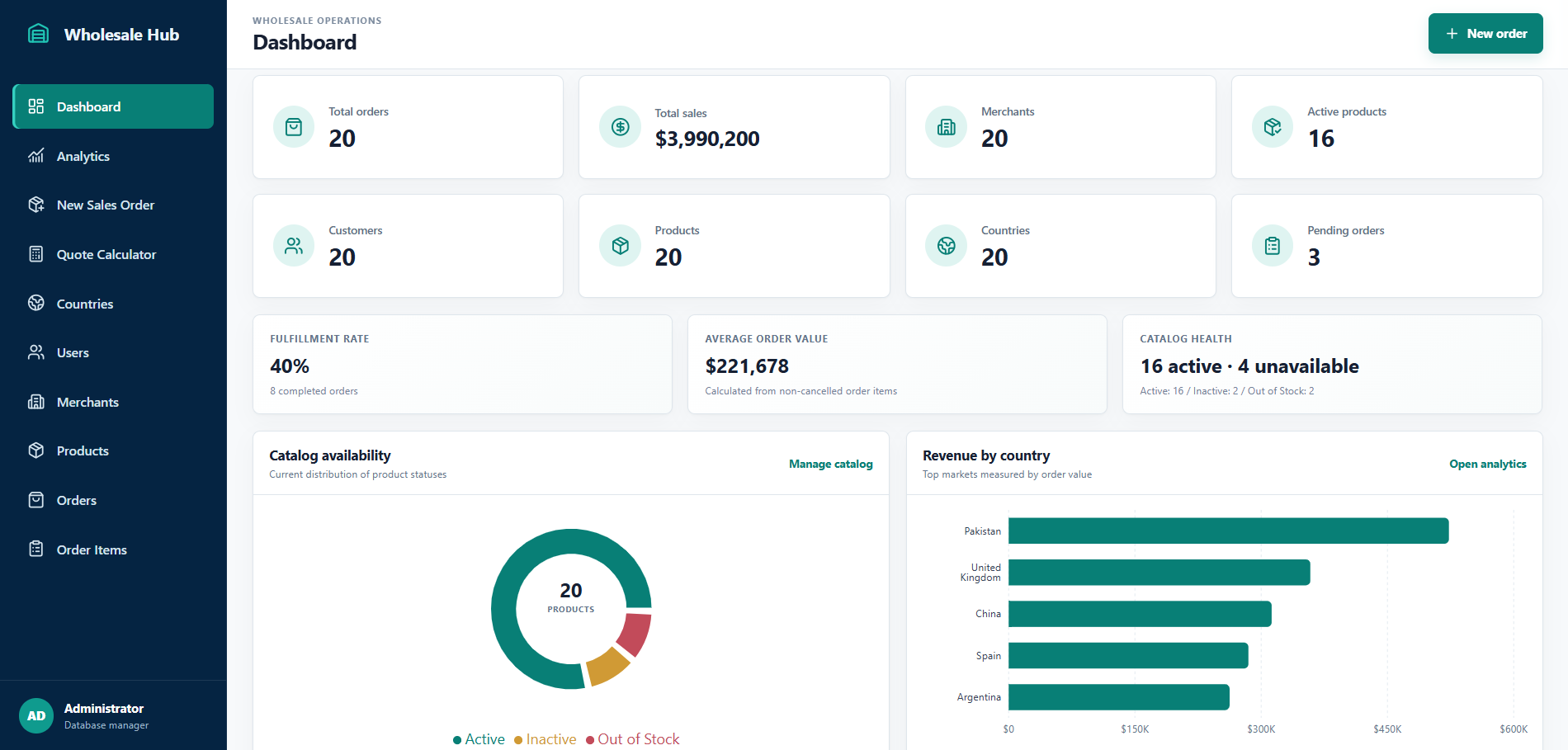The height and width of the screenshot is (750, 1568).
Task: Click the Total orders shopping bag icon
Action: click(x=294, y=127)
